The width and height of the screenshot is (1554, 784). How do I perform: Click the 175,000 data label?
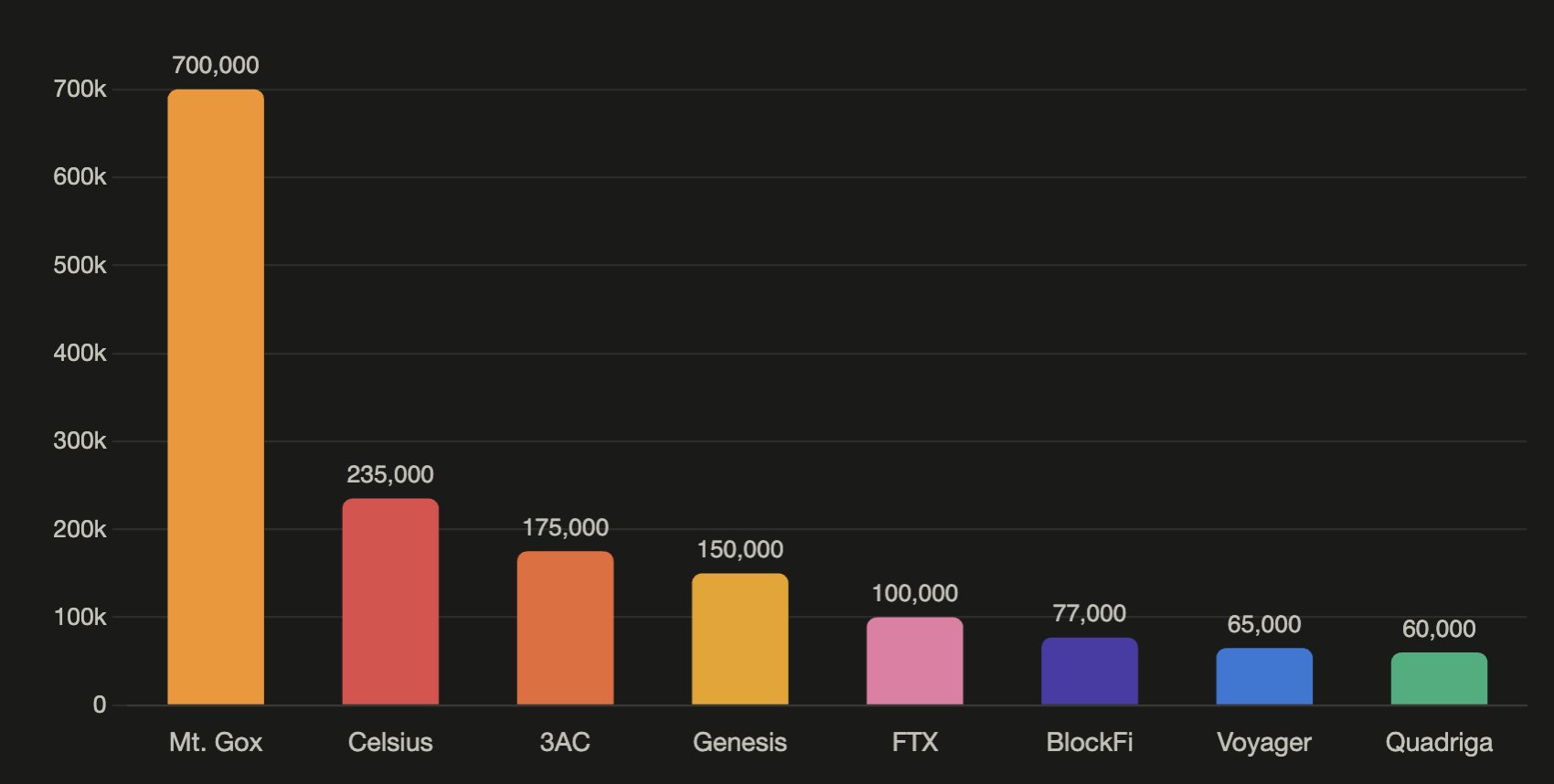(565, 528)
